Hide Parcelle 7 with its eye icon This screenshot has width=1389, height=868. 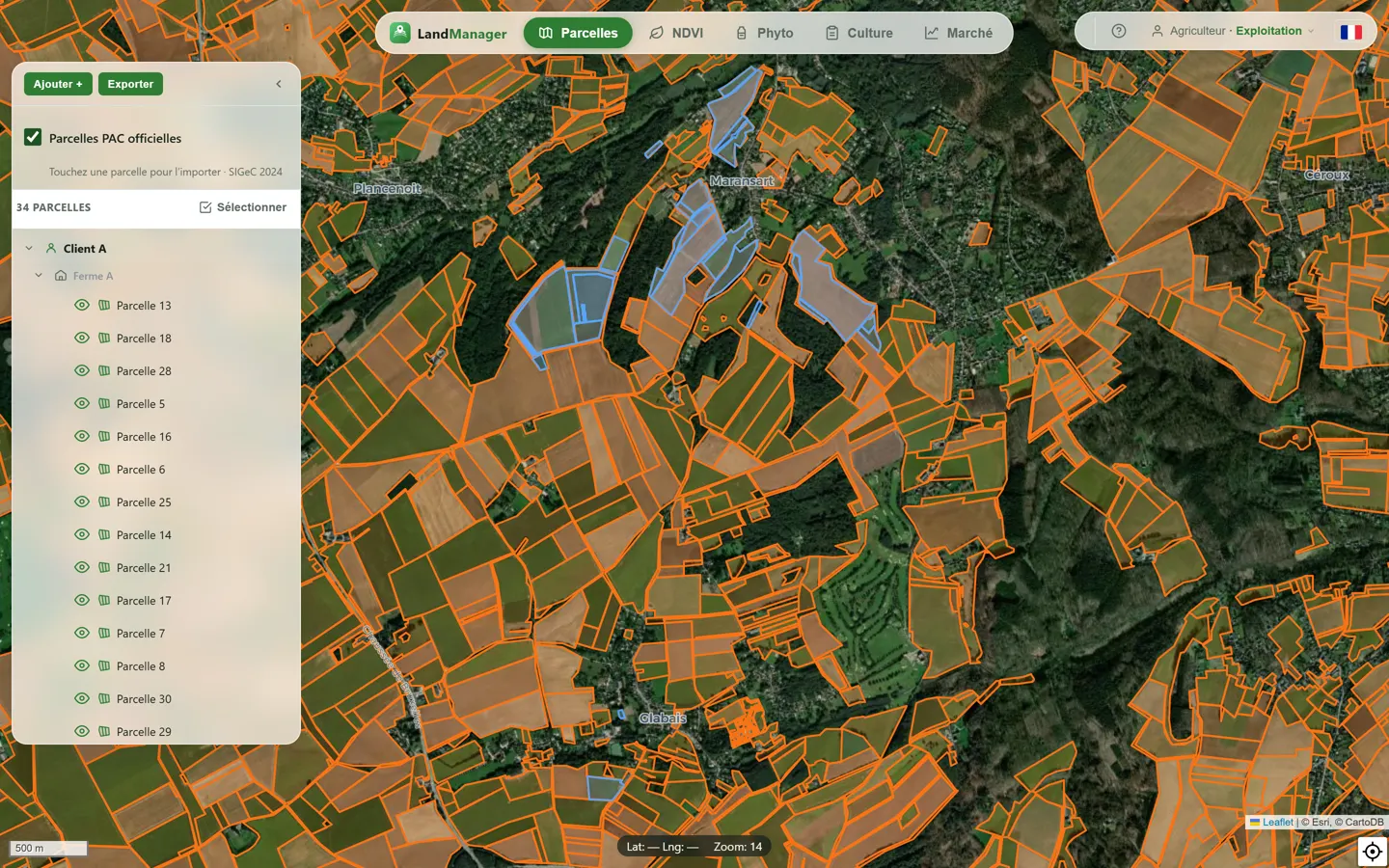(82, 633)
